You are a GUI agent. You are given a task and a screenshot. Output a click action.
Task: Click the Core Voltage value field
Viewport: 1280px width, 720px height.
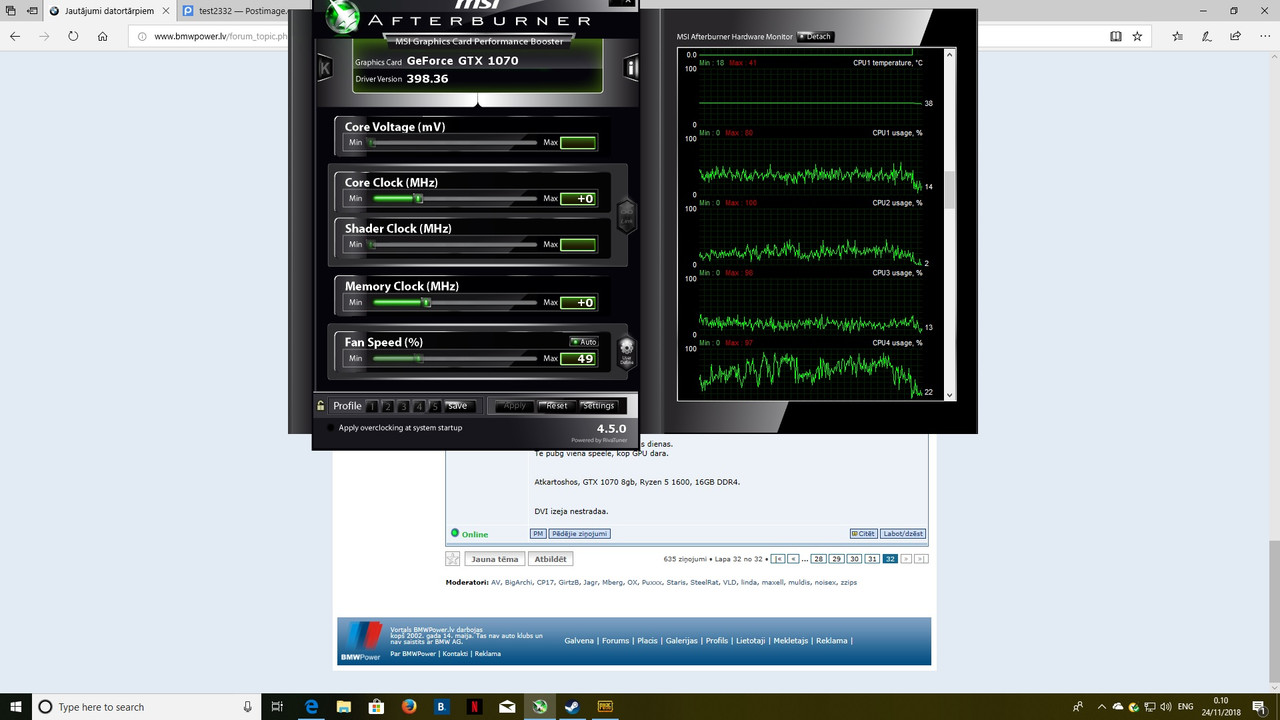tap(578, 143)
